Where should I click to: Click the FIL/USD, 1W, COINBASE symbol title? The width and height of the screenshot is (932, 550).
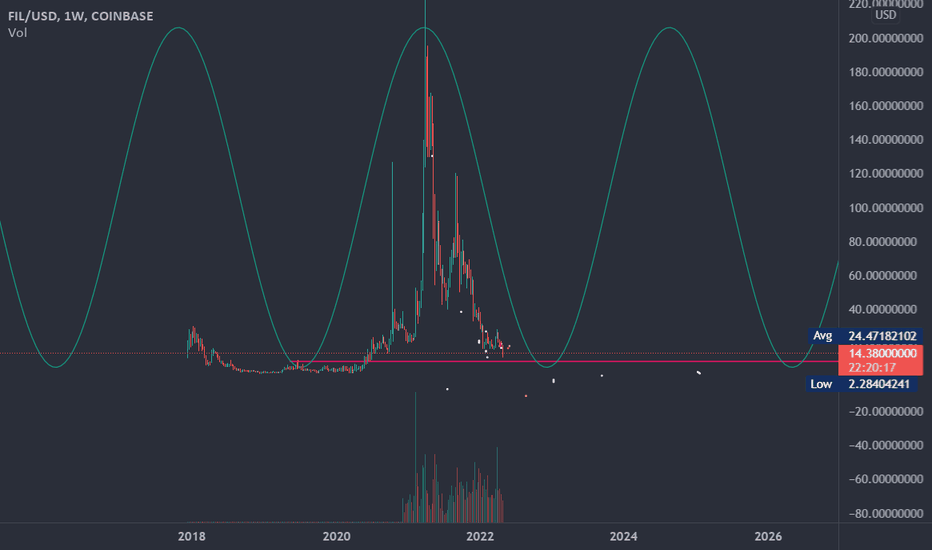(80, 16)
